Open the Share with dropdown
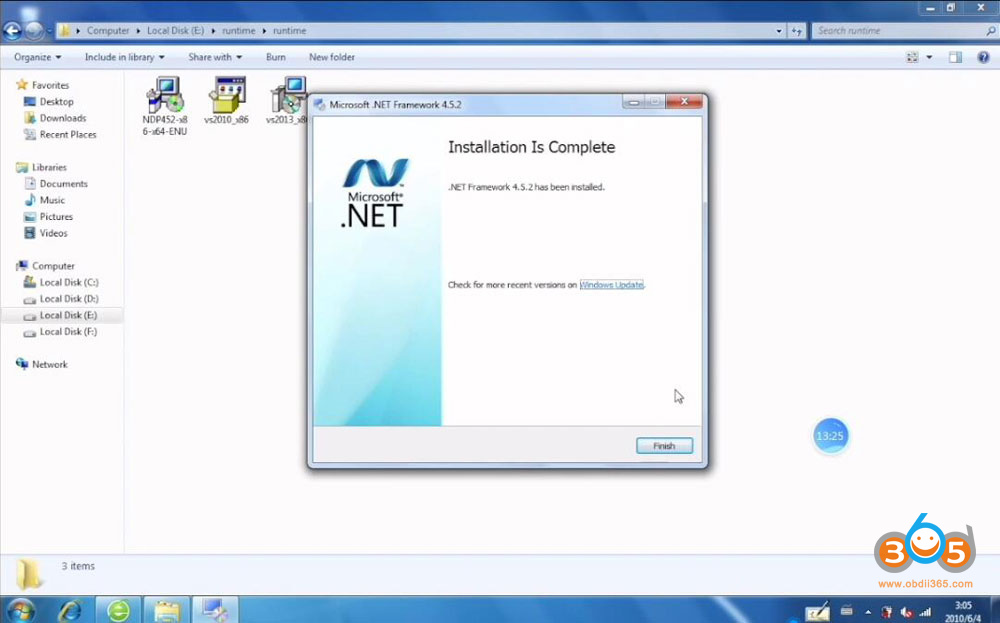The image size is (1000, 623). click(x=215, y=57)
